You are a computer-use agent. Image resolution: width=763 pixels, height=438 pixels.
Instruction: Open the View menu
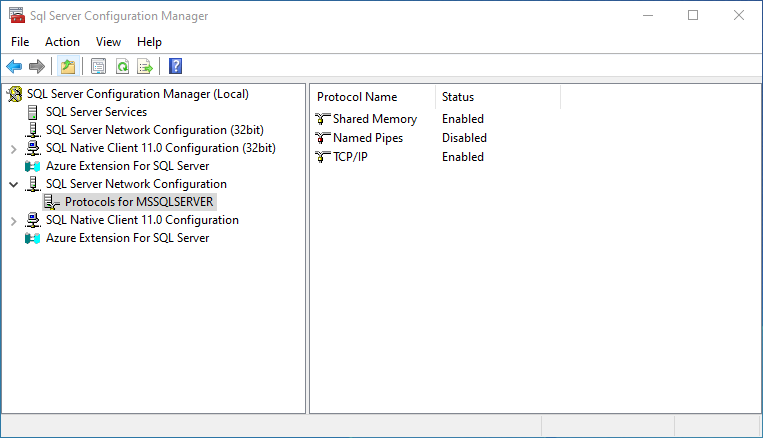click(x=108, y=42)
